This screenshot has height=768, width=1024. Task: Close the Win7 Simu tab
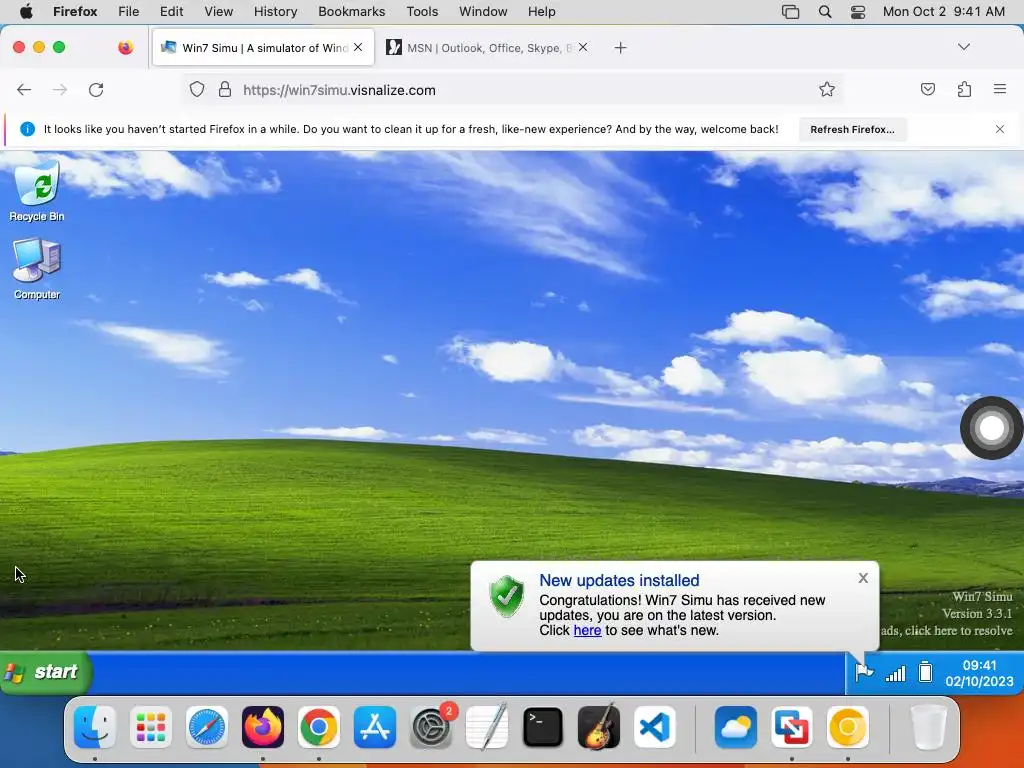[358, 47]
